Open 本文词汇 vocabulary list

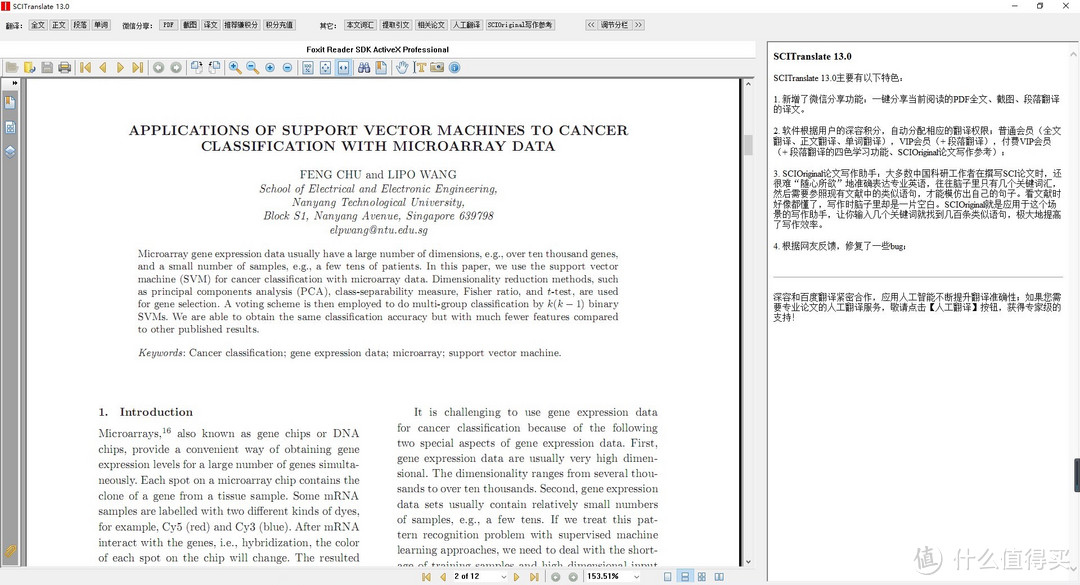[360, 25]
